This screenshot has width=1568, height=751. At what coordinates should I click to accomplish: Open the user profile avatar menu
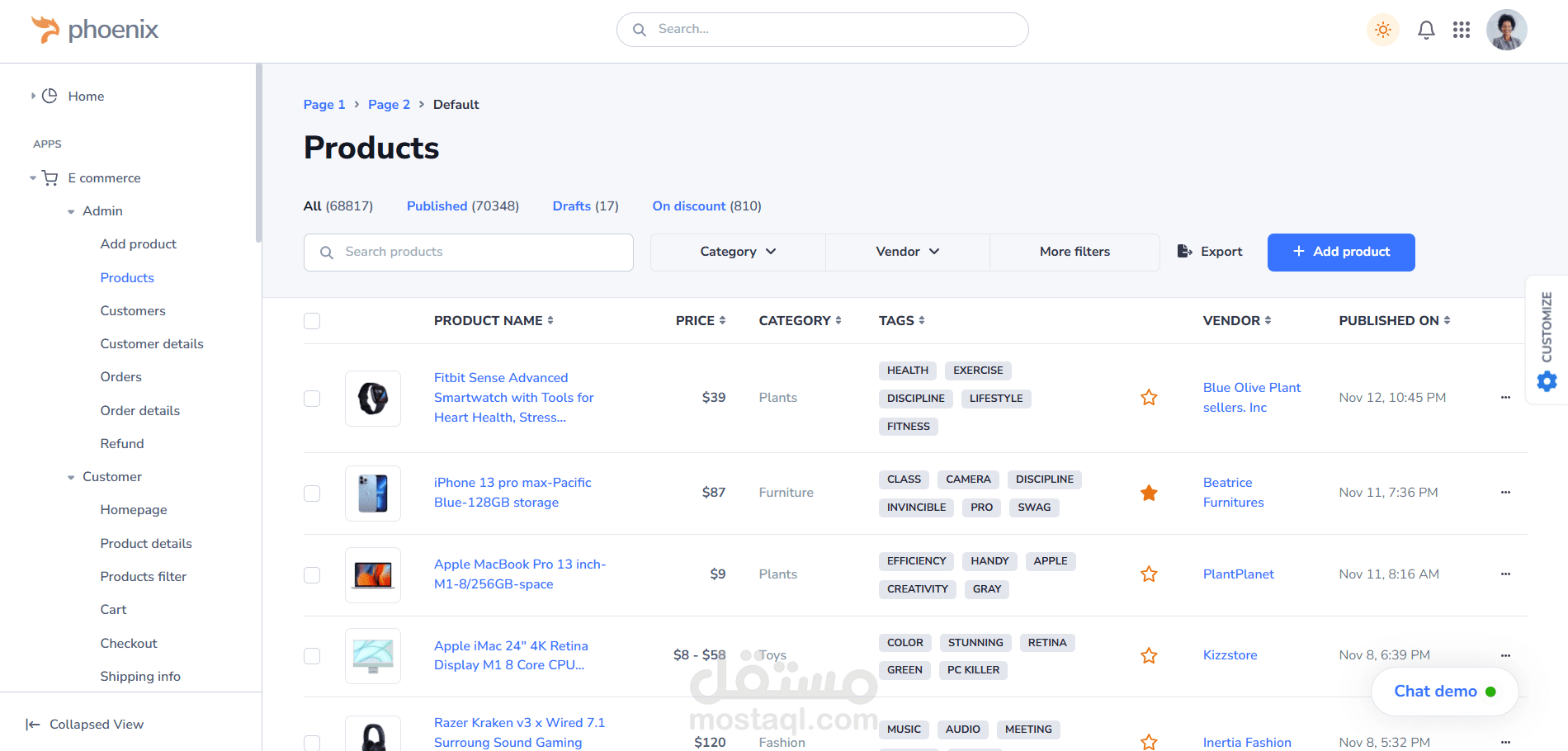(x=1507, y=30)
